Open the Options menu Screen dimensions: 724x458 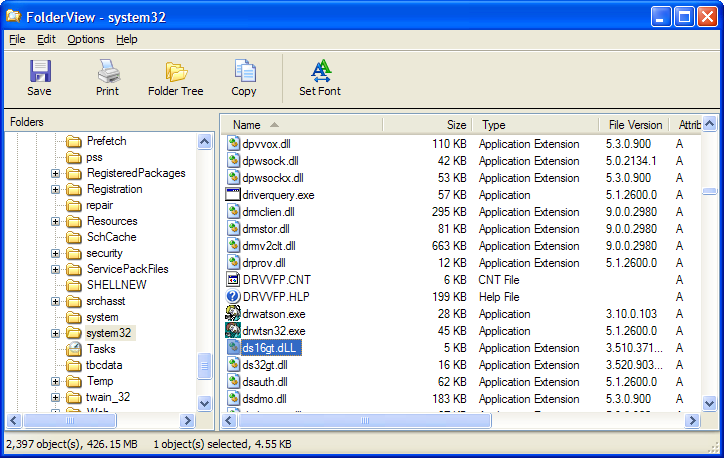click(86, 39)
